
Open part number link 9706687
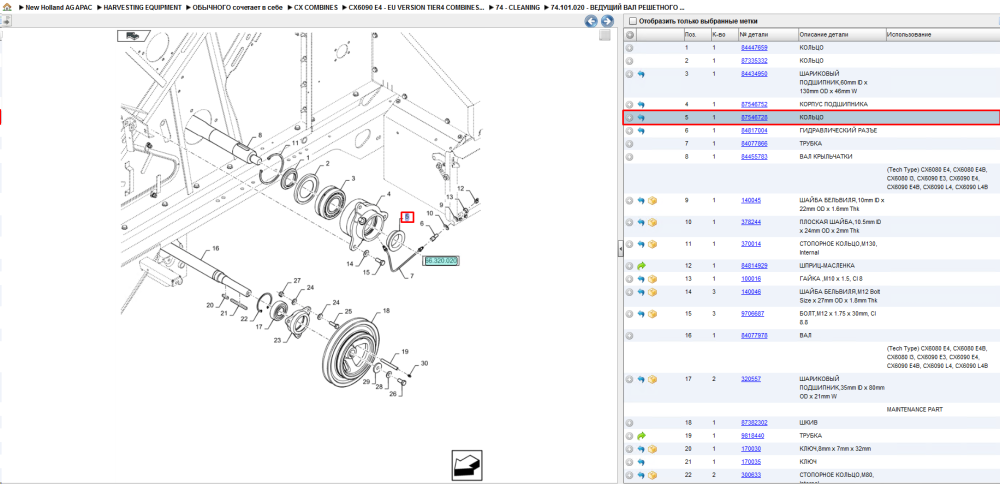click(753, 314)
